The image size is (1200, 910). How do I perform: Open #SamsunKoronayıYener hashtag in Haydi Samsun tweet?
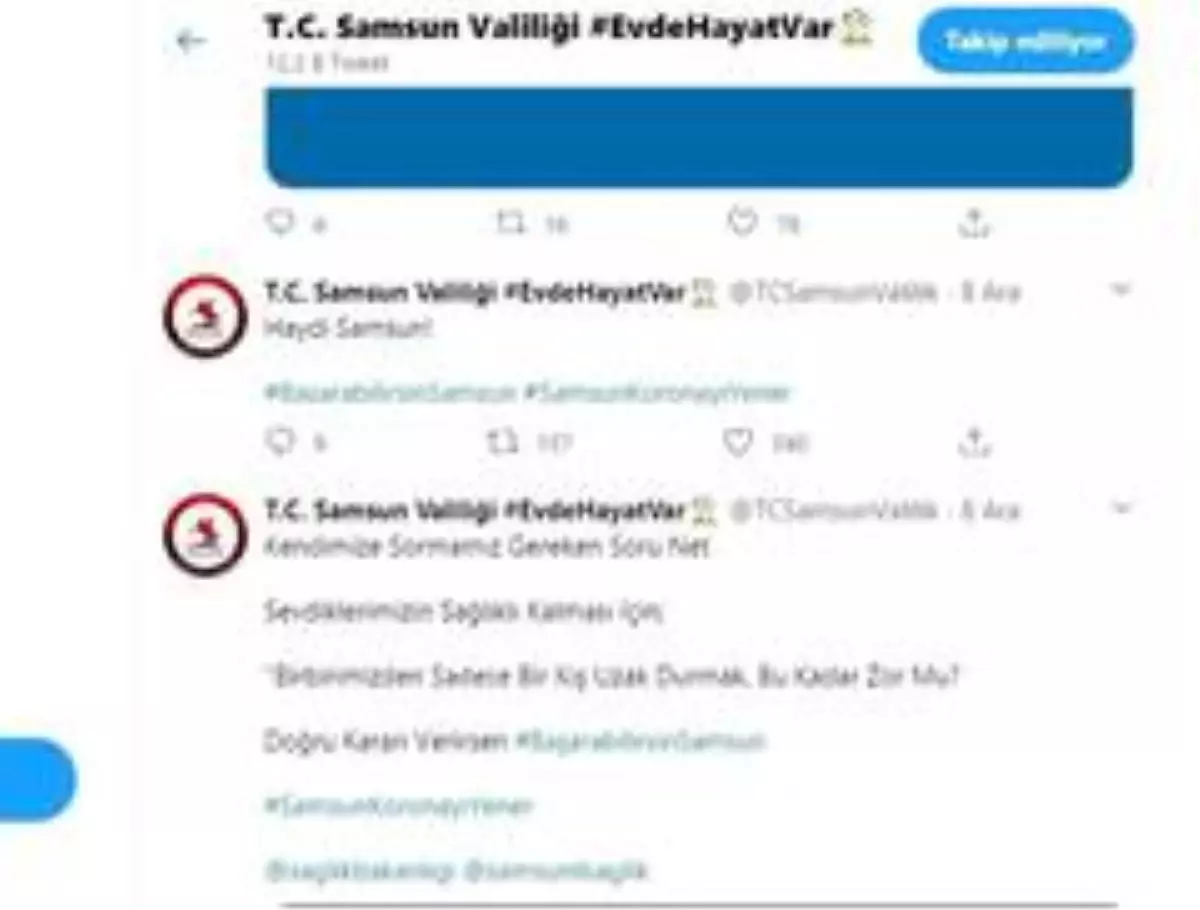[x=657, y=393]
